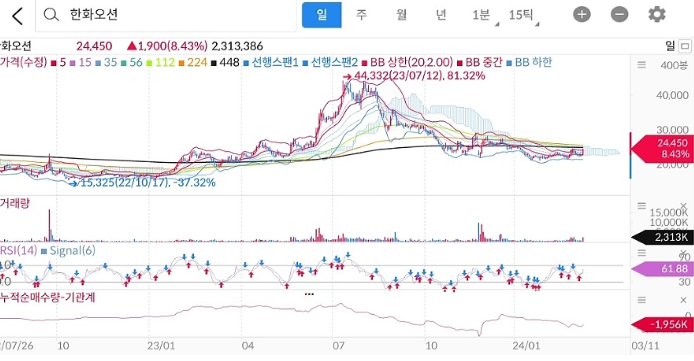Tap the 누적순매수량-기관계 panel title
This screenshot has height=361, width=694.
click(48, 297)
